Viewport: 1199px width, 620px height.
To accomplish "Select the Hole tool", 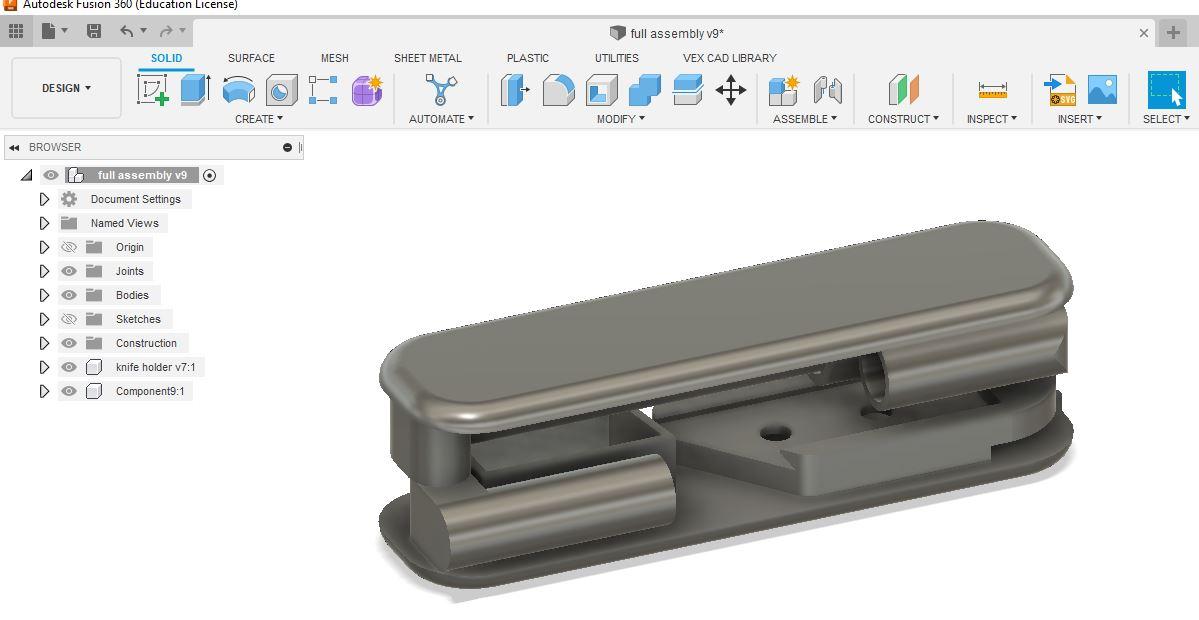I will pos(281,89).
